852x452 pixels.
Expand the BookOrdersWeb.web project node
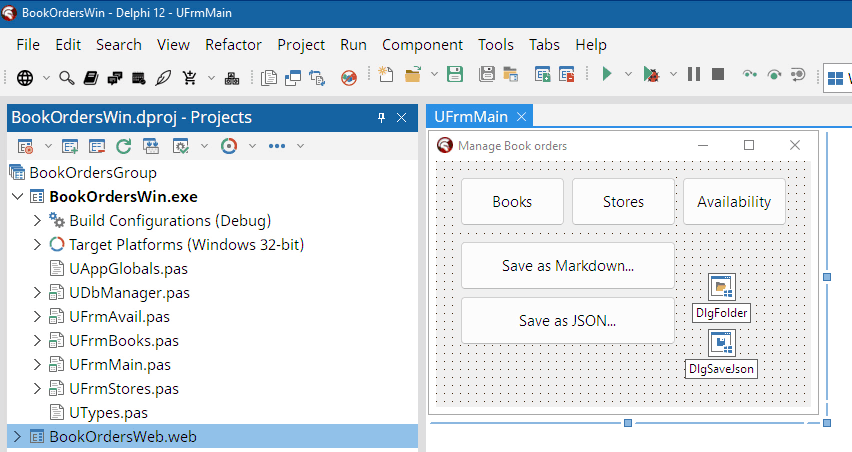click(17, 436)
